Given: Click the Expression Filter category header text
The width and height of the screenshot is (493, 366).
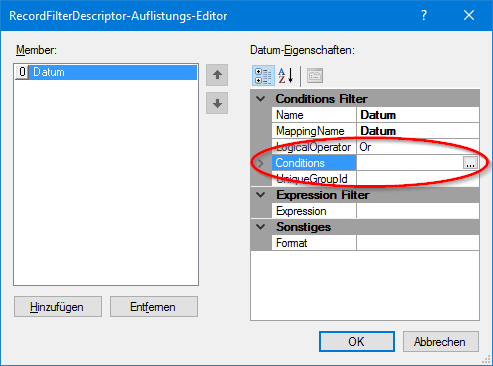Looking at the screenshot, I should [x=323, y=195].
